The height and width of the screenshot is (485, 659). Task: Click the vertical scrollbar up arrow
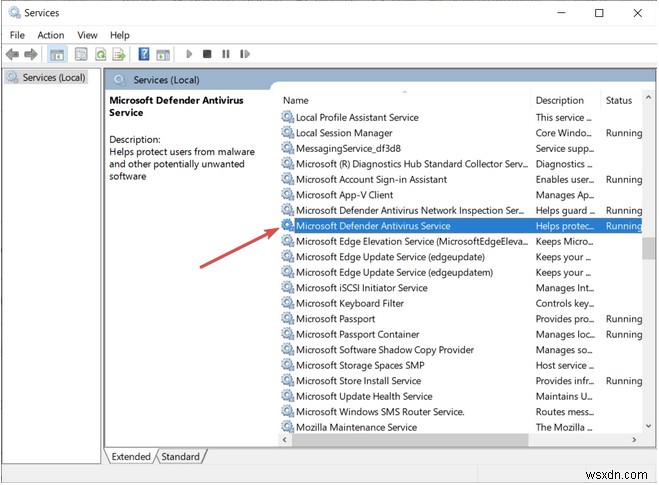648,98
